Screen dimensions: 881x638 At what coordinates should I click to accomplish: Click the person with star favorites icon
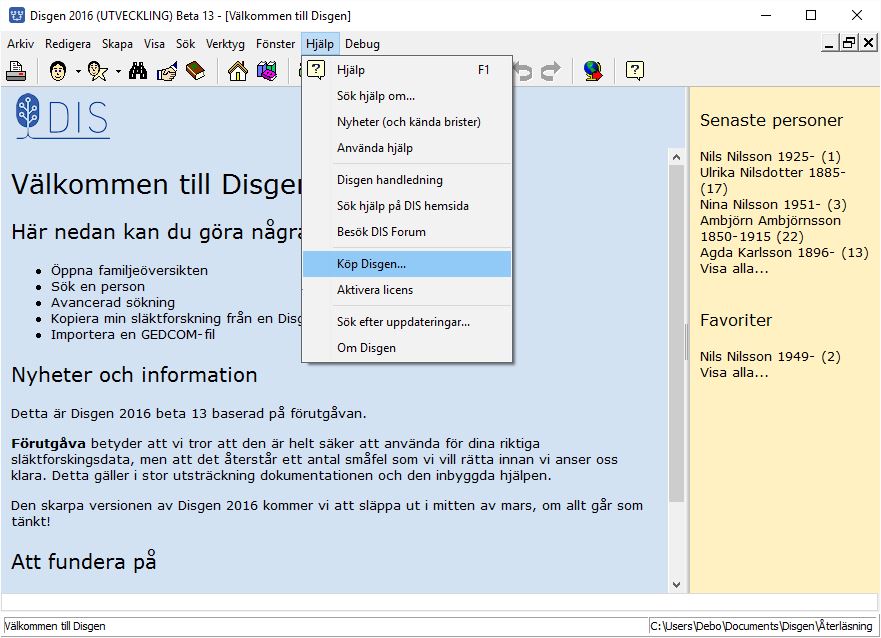[x=98, y=71]
